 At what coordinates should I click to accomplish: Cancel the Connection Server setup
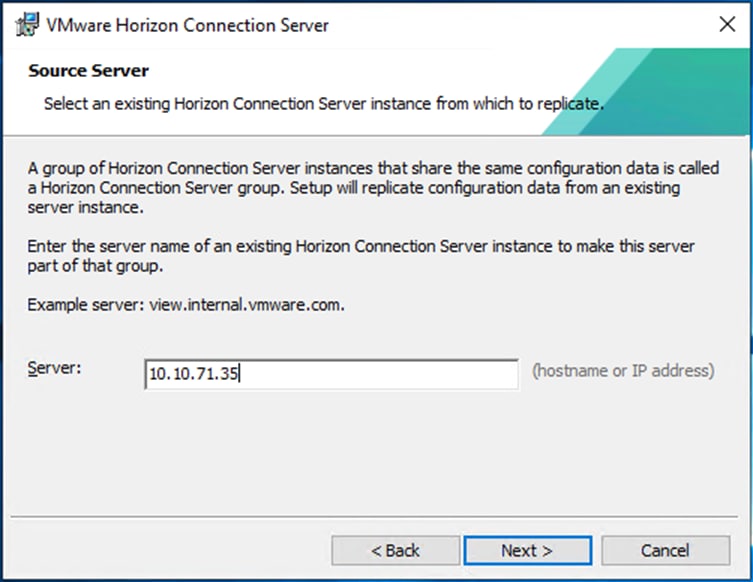(x=665, y=550)
